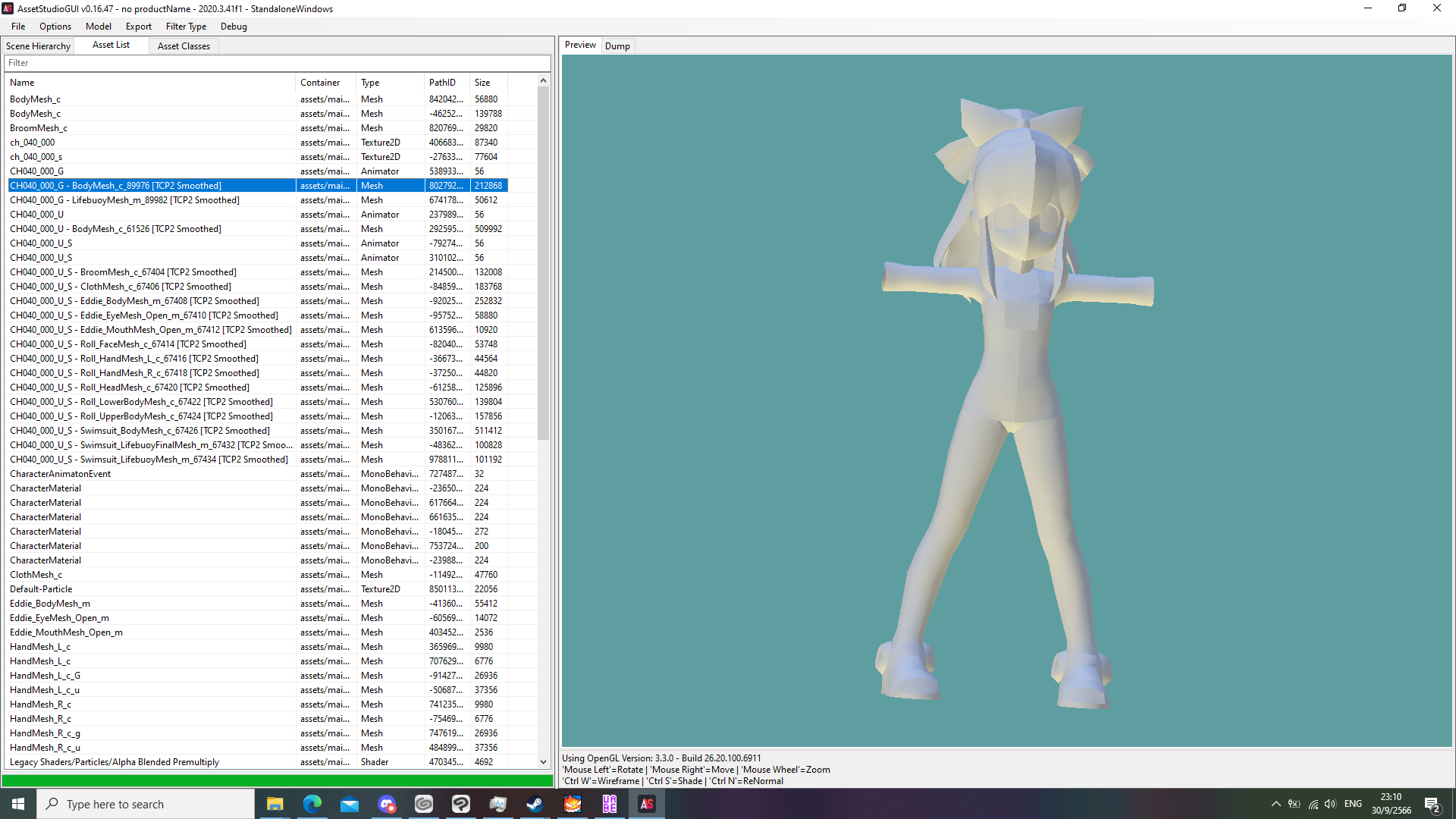
Task: Open the Export menu
Action: tap(139, 27)
